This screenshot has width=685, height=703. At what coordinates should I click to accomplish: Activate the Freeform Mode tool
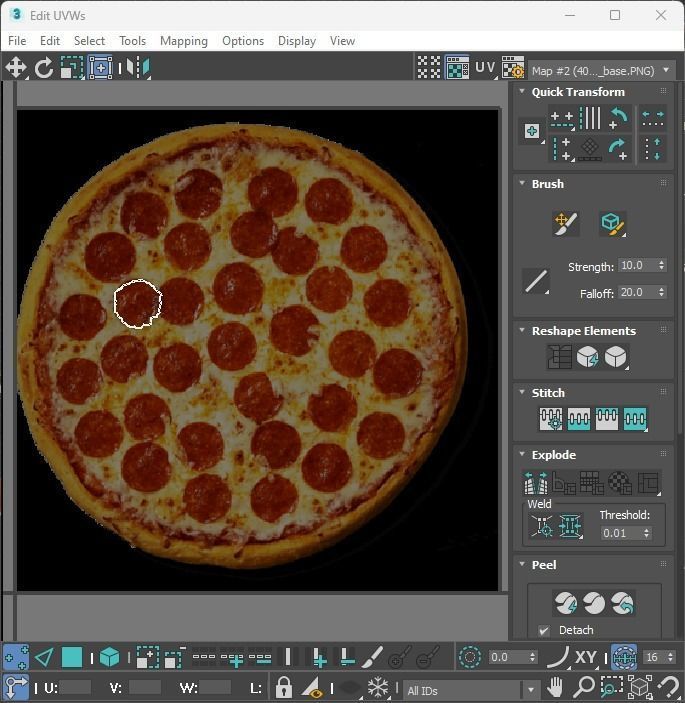(x=100, y=68)
